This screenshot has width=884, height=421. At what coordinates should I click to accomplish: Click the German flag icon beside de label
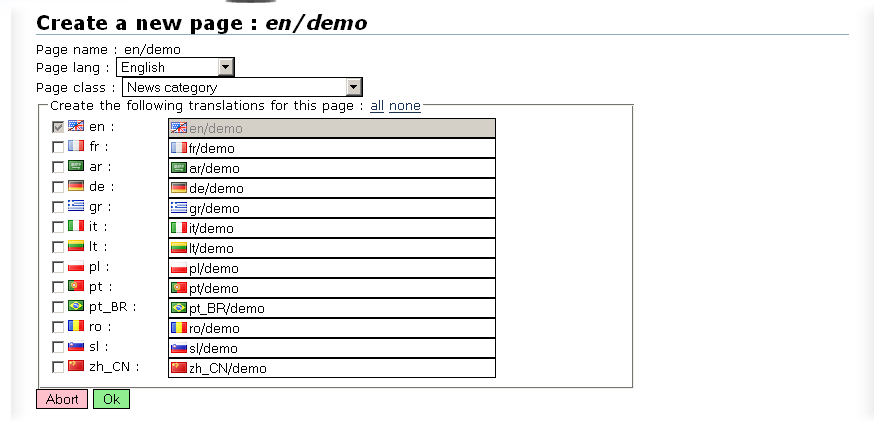pos(76,186)
